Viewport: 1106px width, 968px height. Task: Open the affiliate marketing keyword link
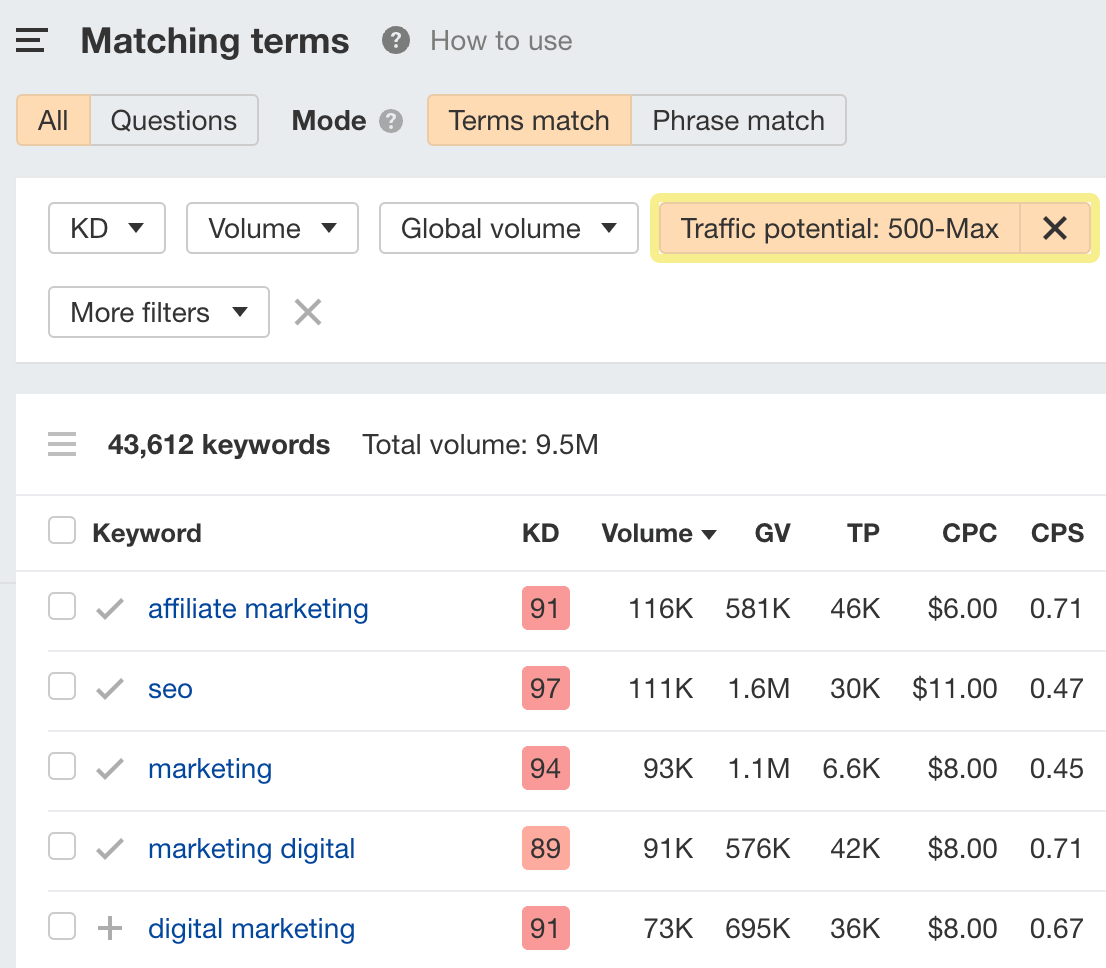257,608
